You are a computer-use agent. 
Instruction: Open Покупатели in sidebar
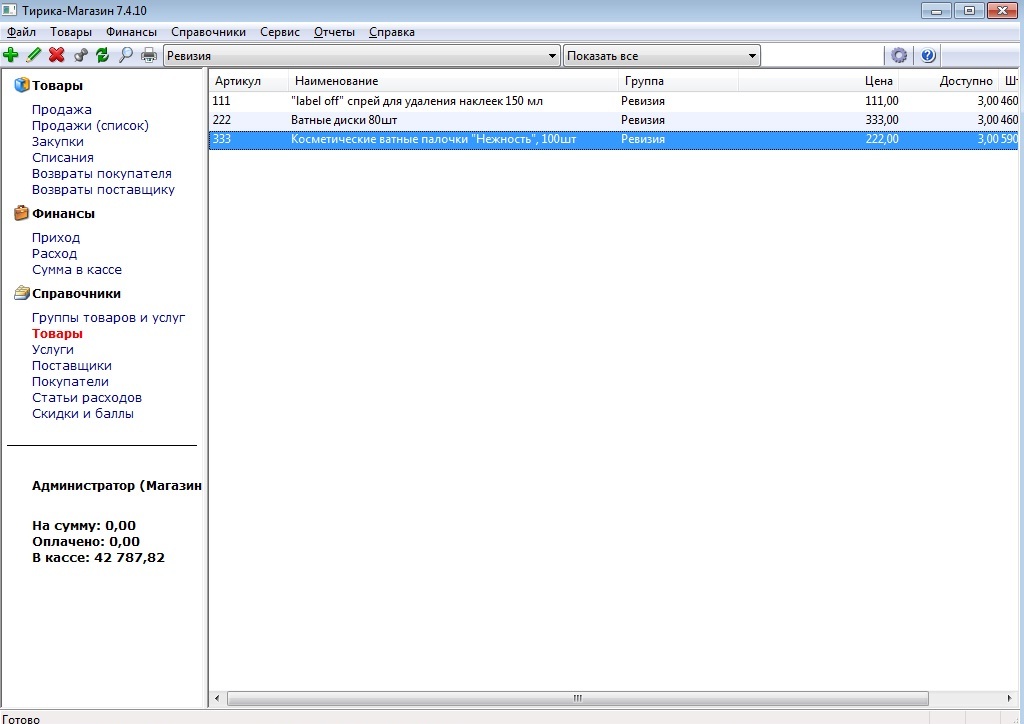(71, 381)
